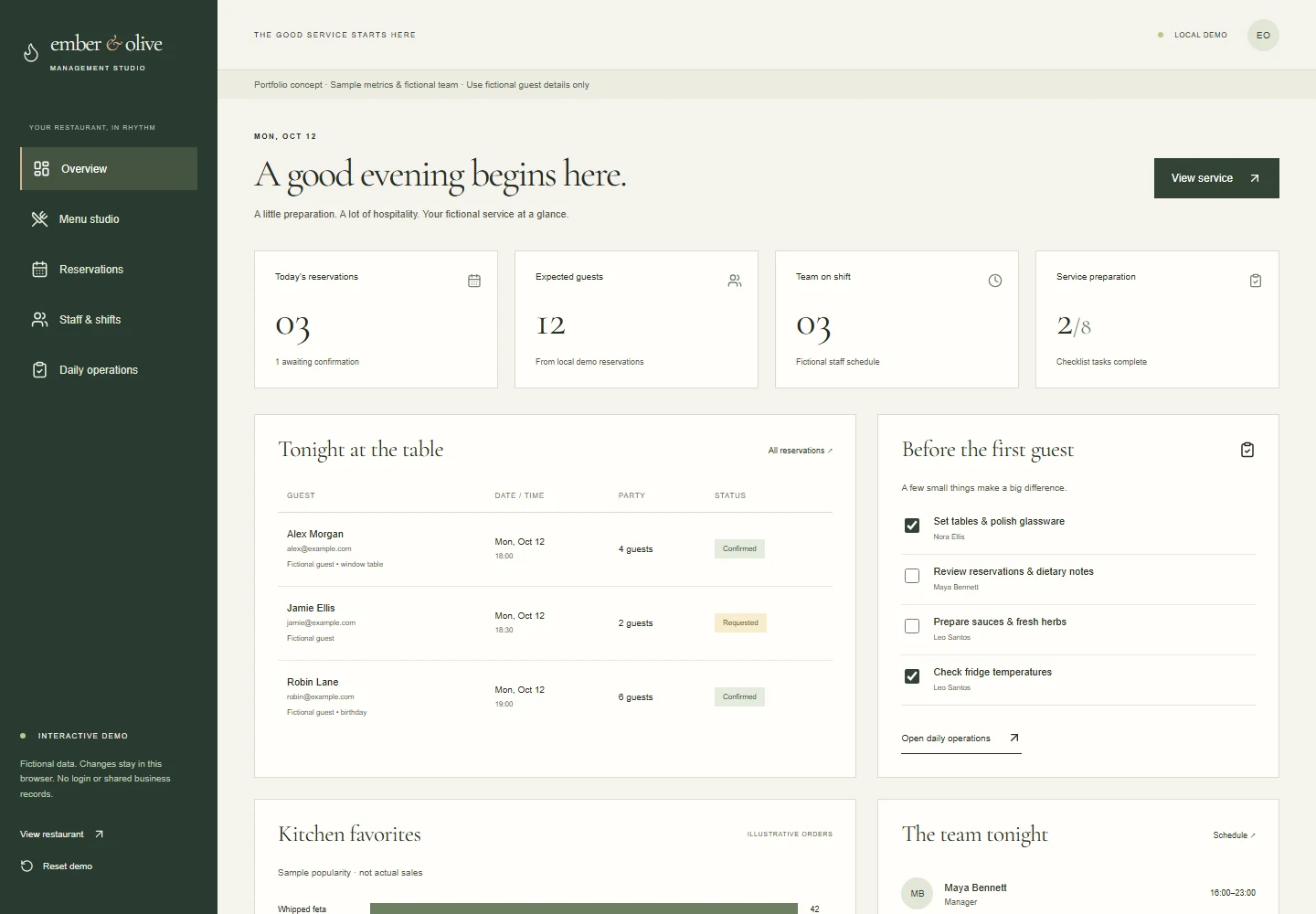Click the clipboard icon beside Before the first guest

click(x=1247, y=450)
